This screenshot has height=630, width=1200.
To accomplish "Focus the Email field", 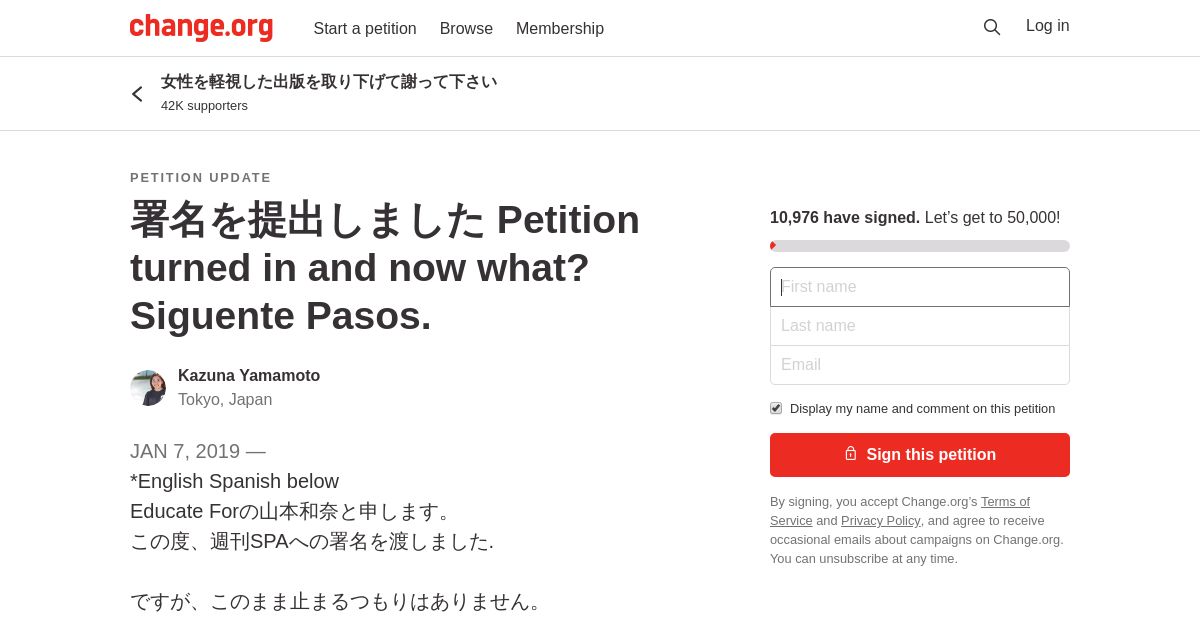I will (x=920, y=365).
